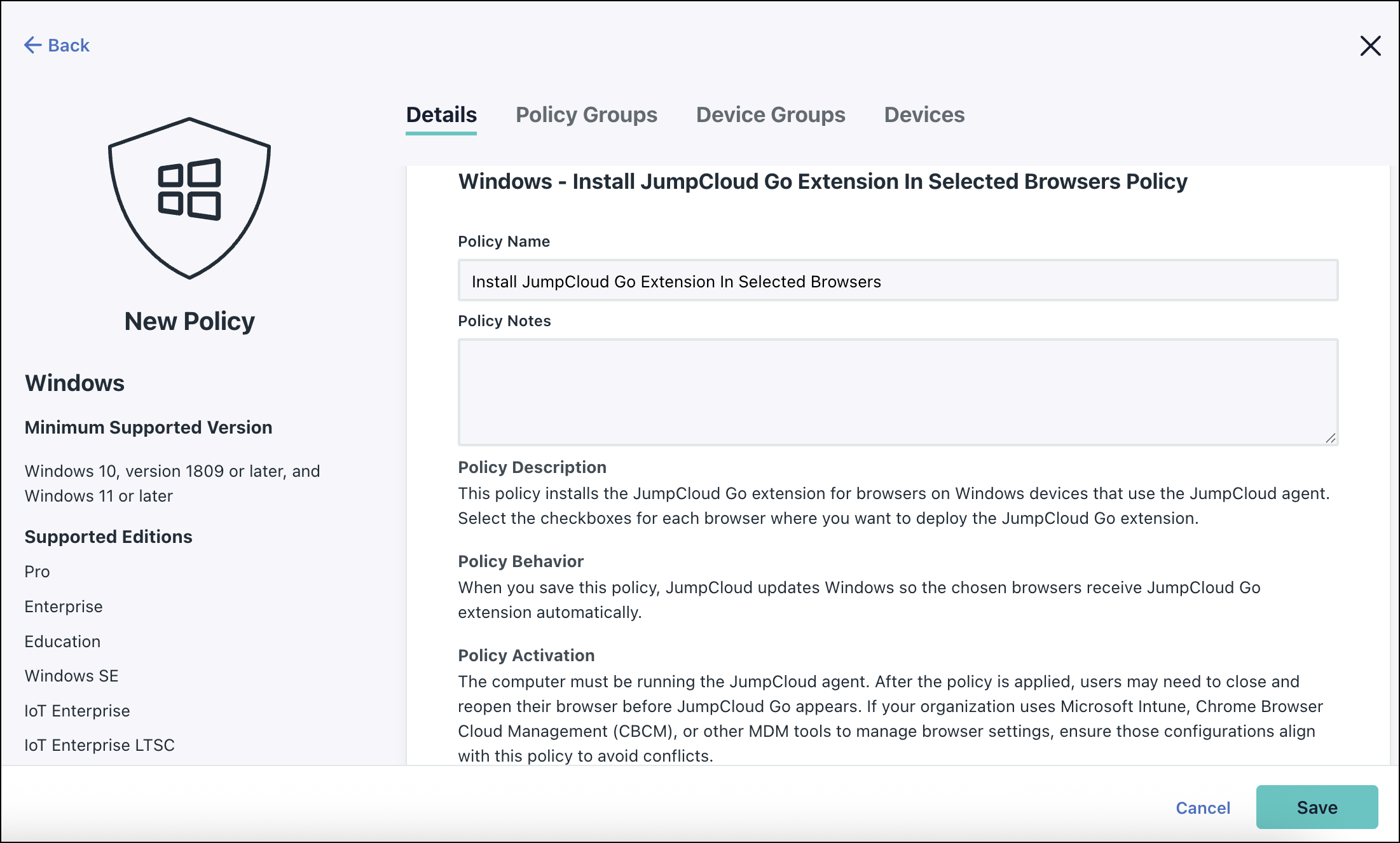The width and height of the screenshot is (1400, 843).
Task: Click the Policy Name label
Action: (x=504, y=242)
